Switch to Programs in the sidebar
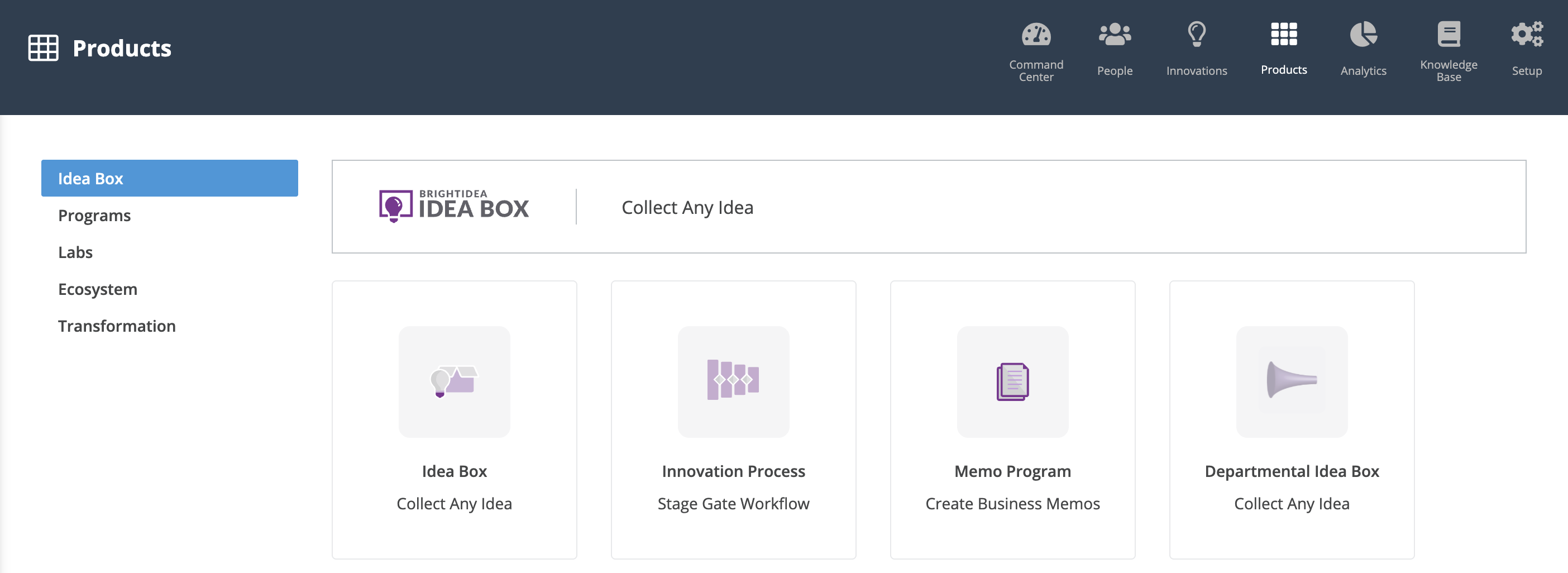 point(94,216)
